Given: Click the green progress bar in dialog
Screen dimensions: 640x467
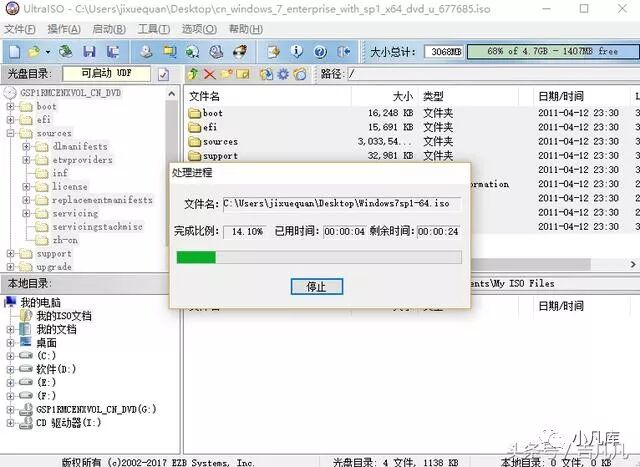Looking at the screenshot, I should [x=196, y=258].
